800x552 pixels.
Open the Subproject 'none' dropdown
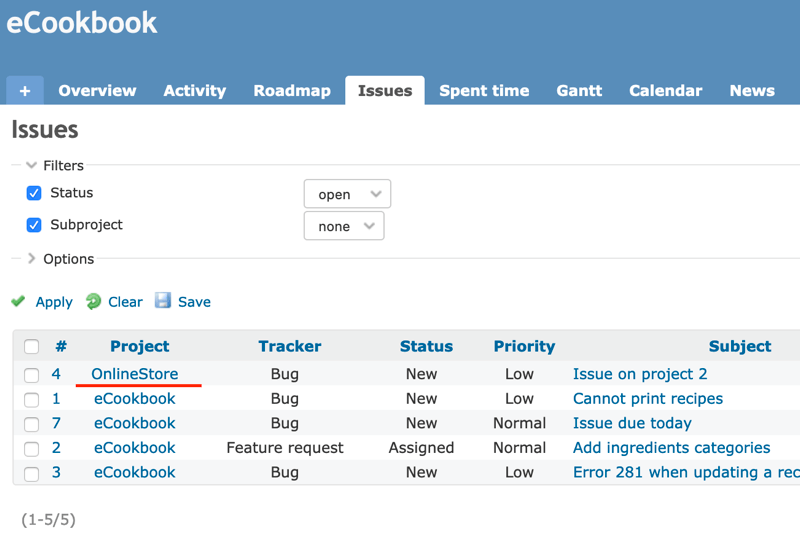344,226
